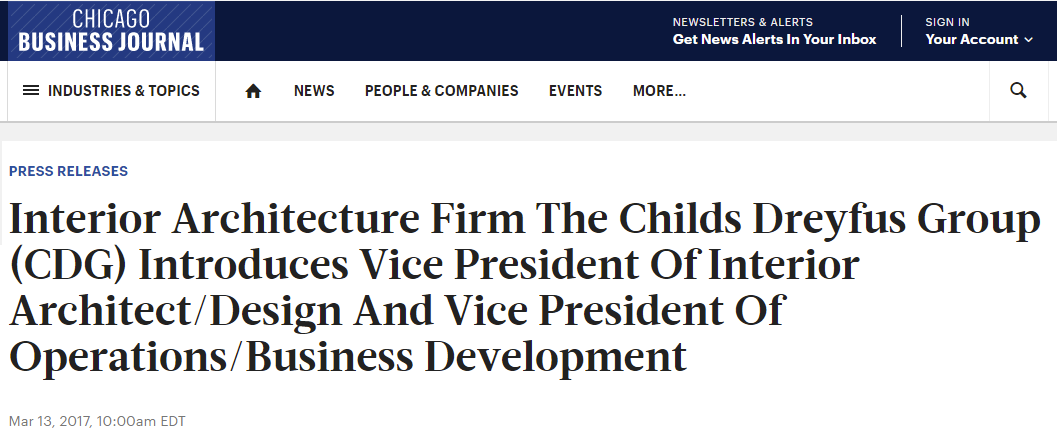1057x447 pixels.
Task: Click the word CHICAGO in the logo
Action: pyautogui.click(x=111, y=18)
